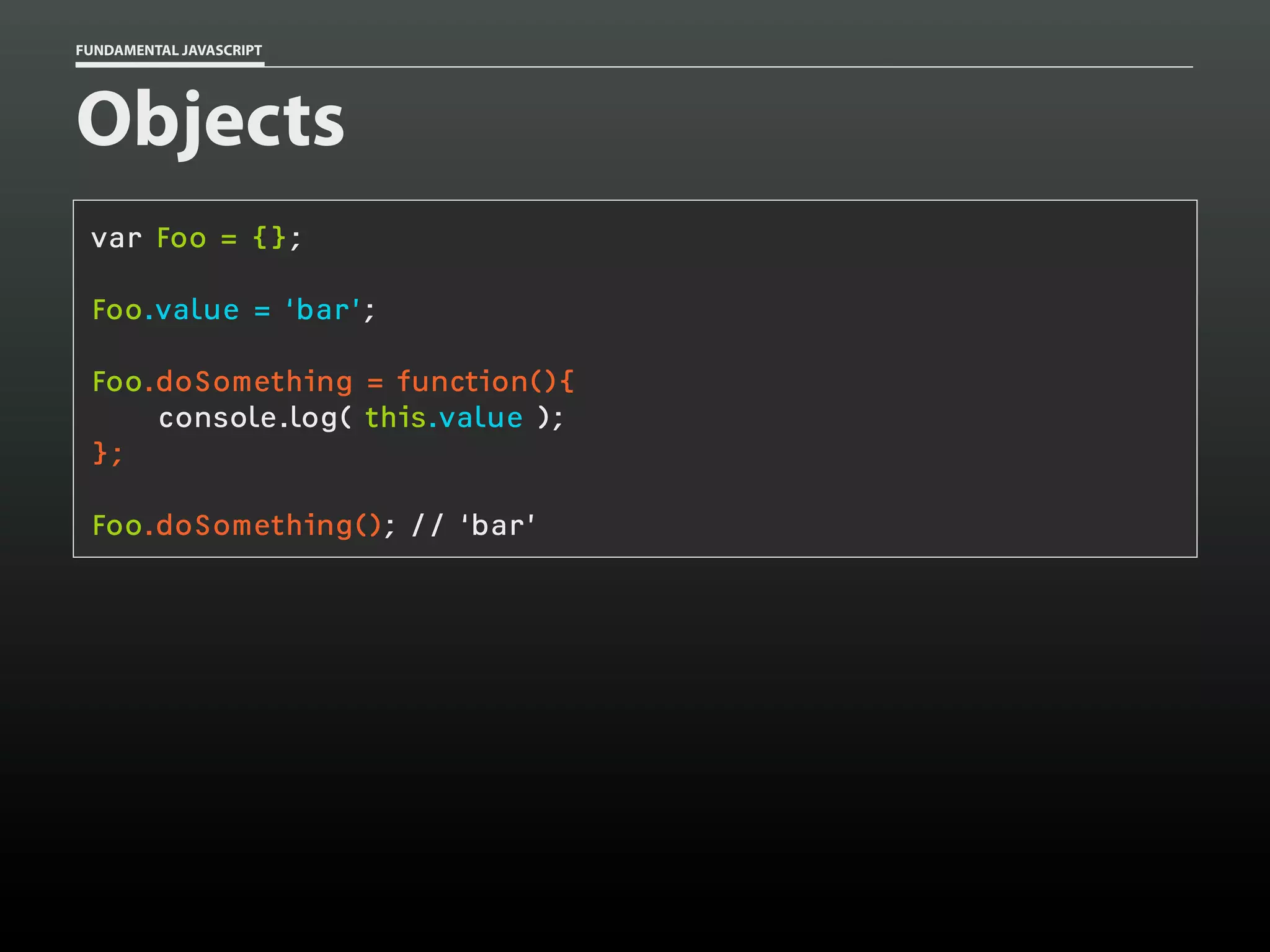1270x952 pixels.
Task: Click Foo in the Foo.value assignment line
Action: pos(117,310)
